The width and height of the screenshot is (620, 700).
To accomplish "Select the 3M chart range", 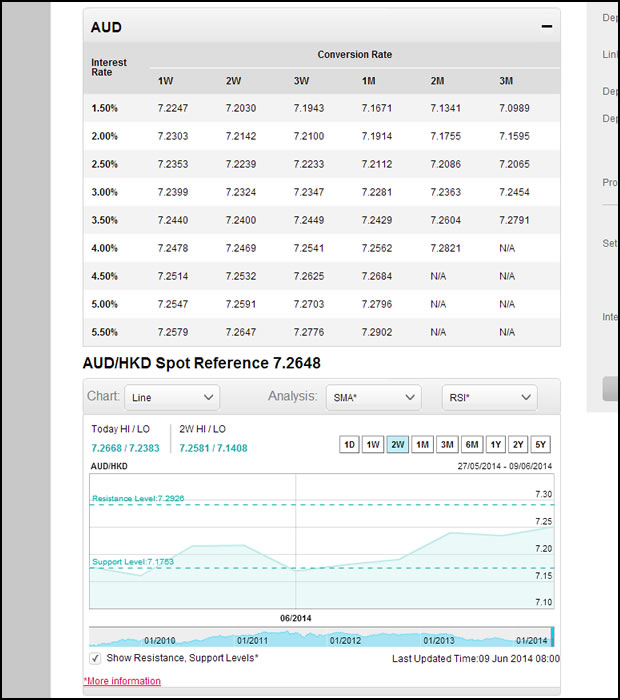I will click(447, 445).
